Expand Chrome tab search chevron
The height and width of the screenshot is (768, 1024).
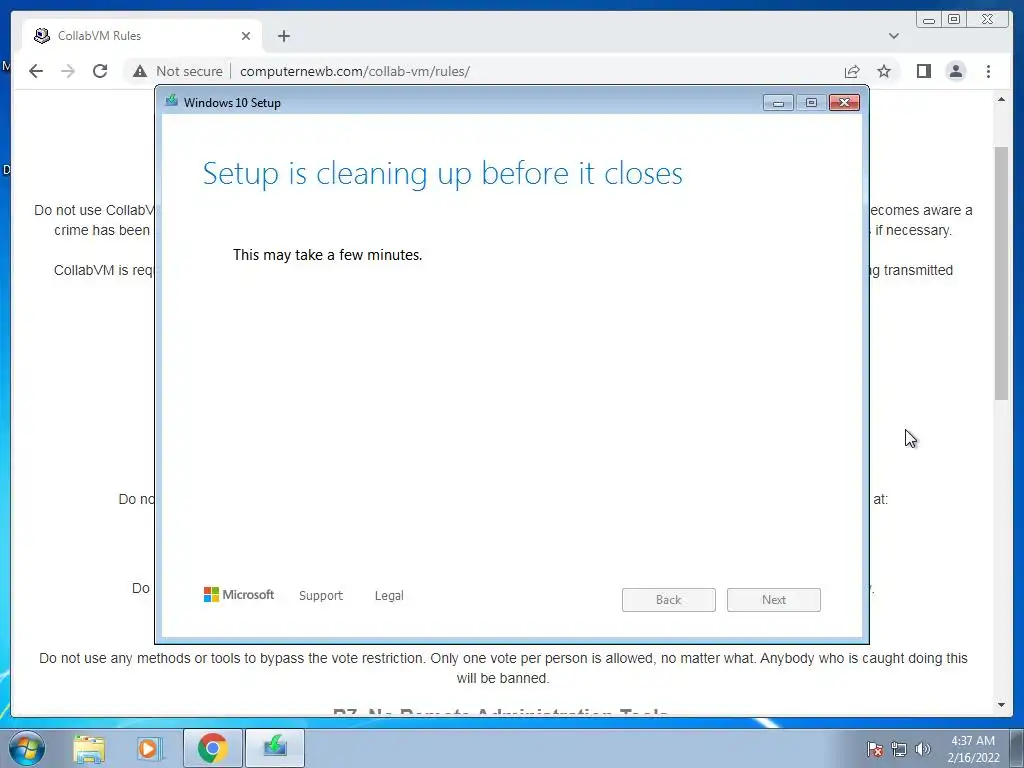(894, 36)
